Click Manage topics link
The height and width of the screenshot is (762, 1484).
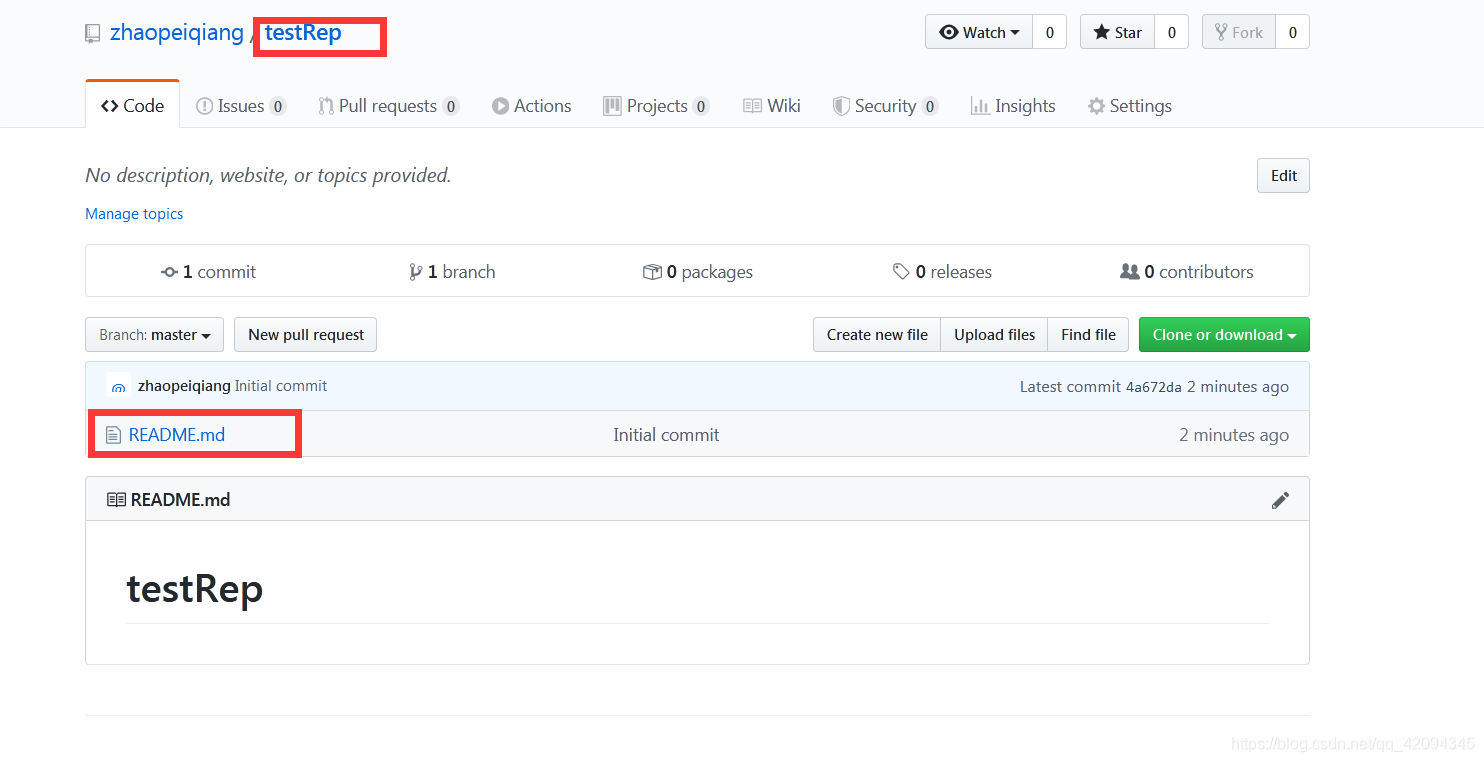[x=134, y=214]
